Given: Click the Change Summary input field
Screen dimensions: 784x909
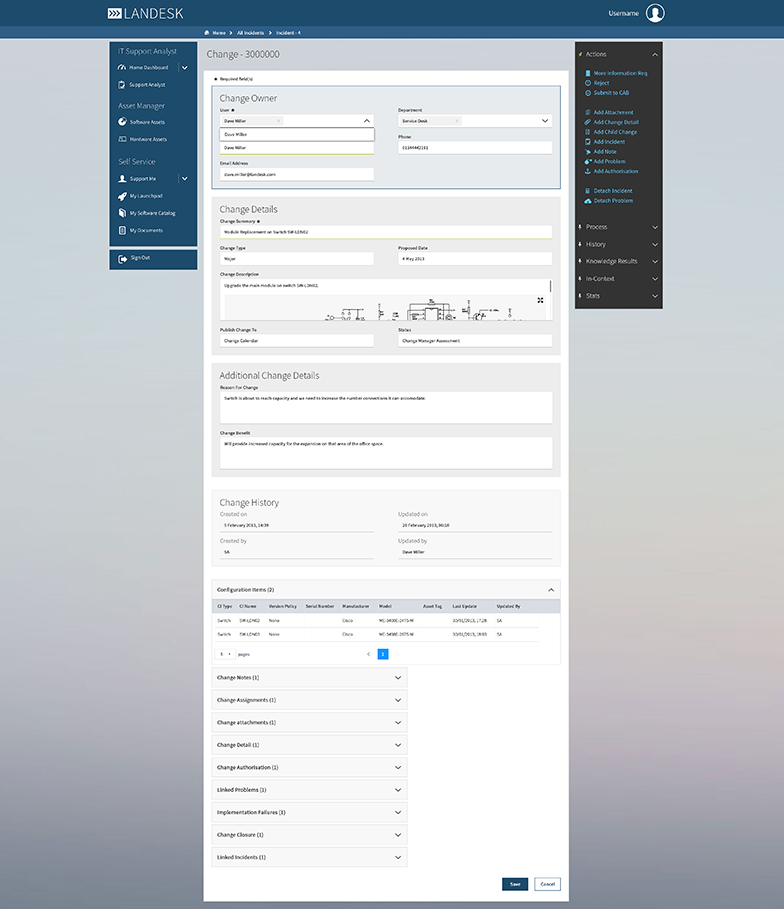Looking at the screenshot, I should [x=385, y=231].
